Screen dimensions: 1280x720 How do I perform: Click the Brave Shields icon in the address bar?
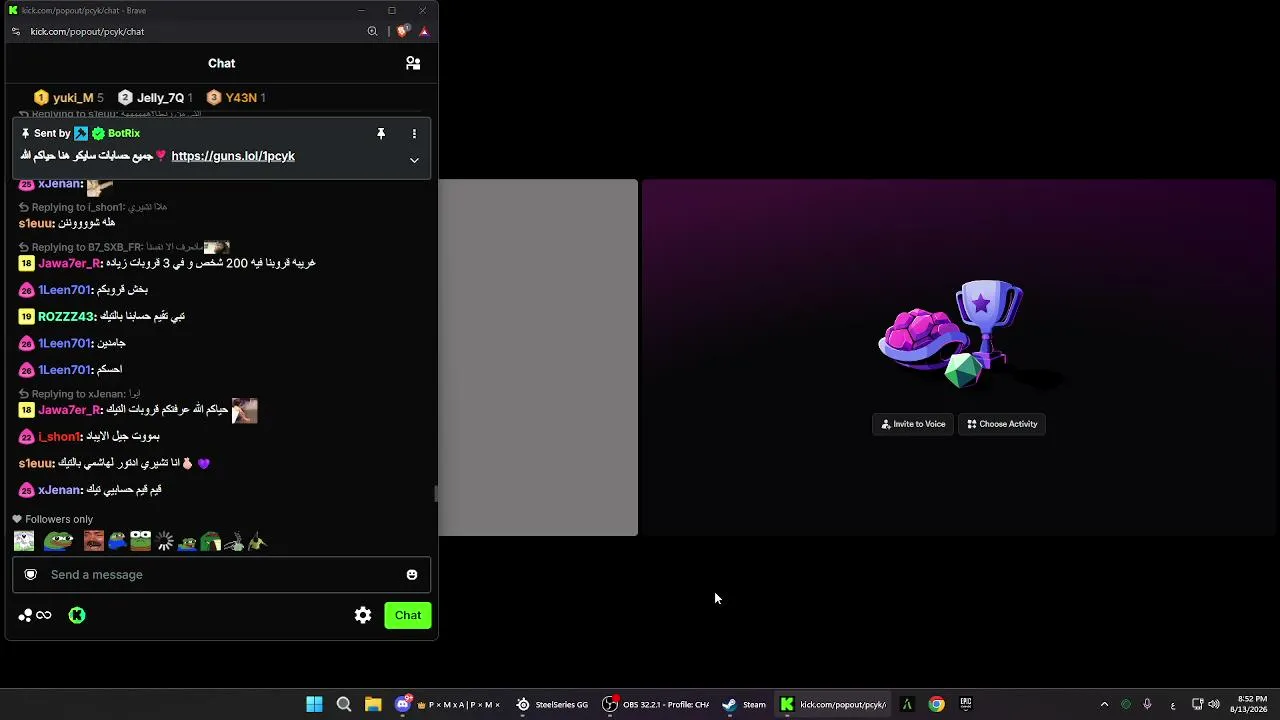(402, 31)
